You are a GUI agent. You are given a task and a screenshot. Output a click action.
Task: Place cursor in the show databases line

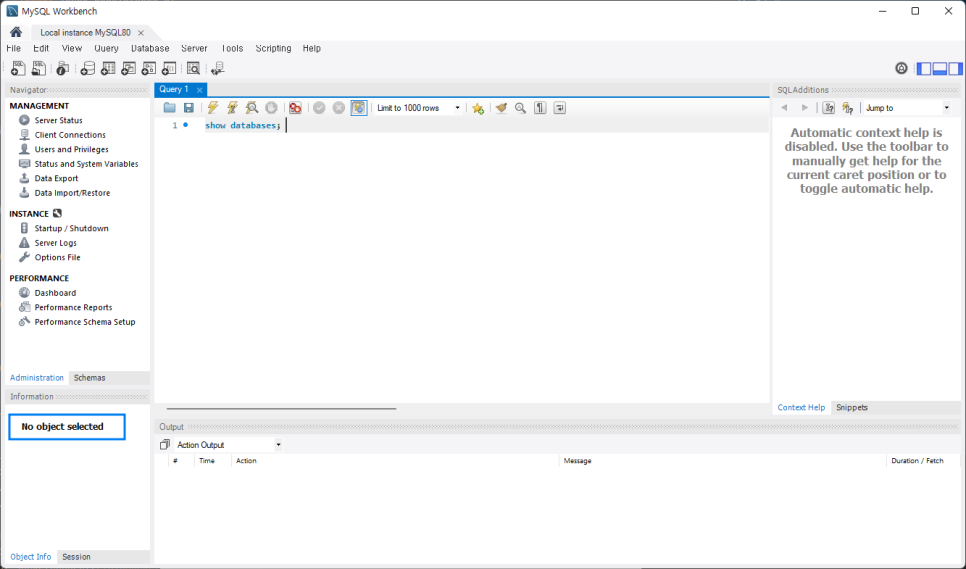click(x=243, y=126)
